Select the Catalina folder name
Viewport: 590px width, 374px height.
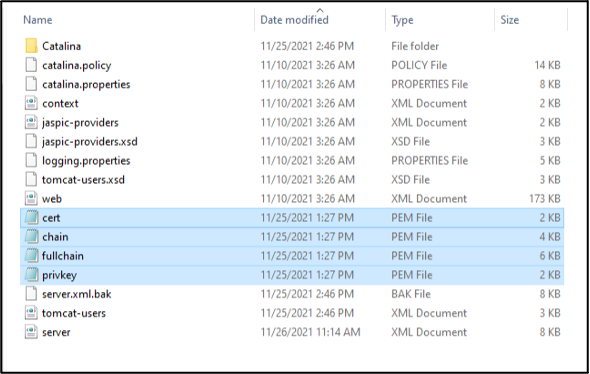coord(61,46)
